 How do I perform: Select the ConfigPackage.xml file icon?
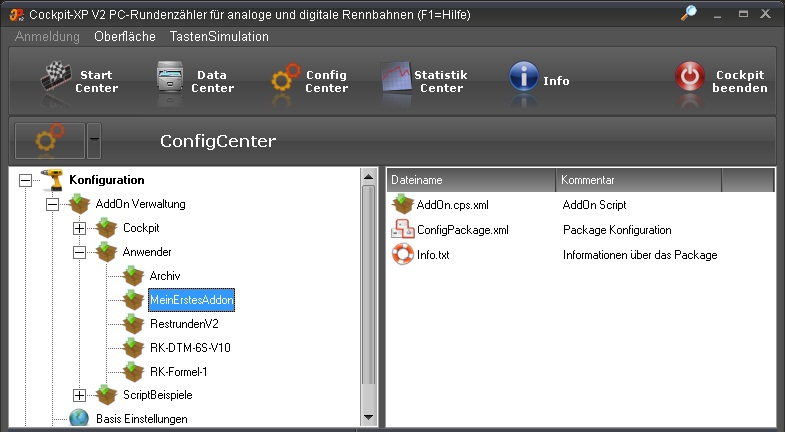pyautogui.click(x=403, y=229)
